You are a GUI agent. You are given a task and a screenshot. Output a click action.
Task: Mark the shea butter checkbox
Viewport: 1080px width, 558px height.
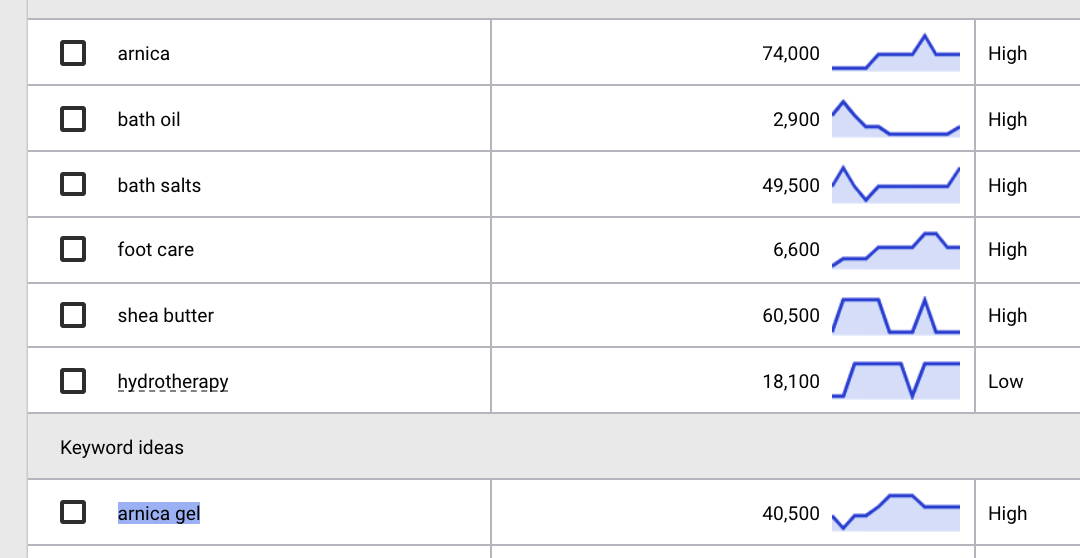tap(73, 315)
